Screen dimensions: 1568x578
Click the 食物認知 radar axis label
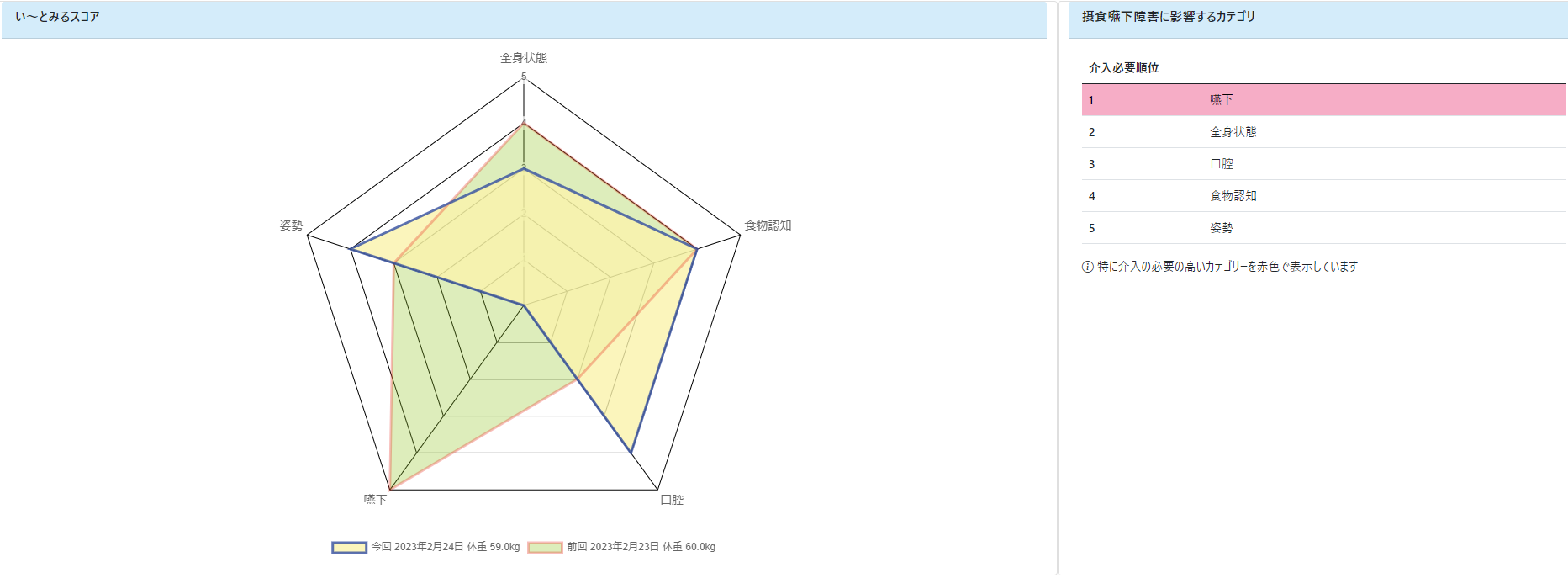click(768, 225)
